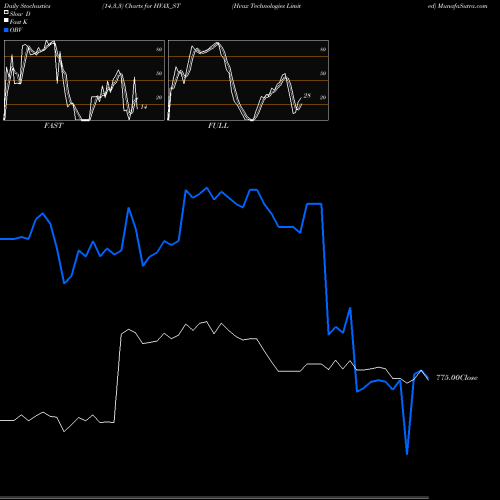Click the '(14,3,3) Charts for HVAX_ST' heading
Image resolution: width=500 pixels, height=500 pixels.
[141, 6]
